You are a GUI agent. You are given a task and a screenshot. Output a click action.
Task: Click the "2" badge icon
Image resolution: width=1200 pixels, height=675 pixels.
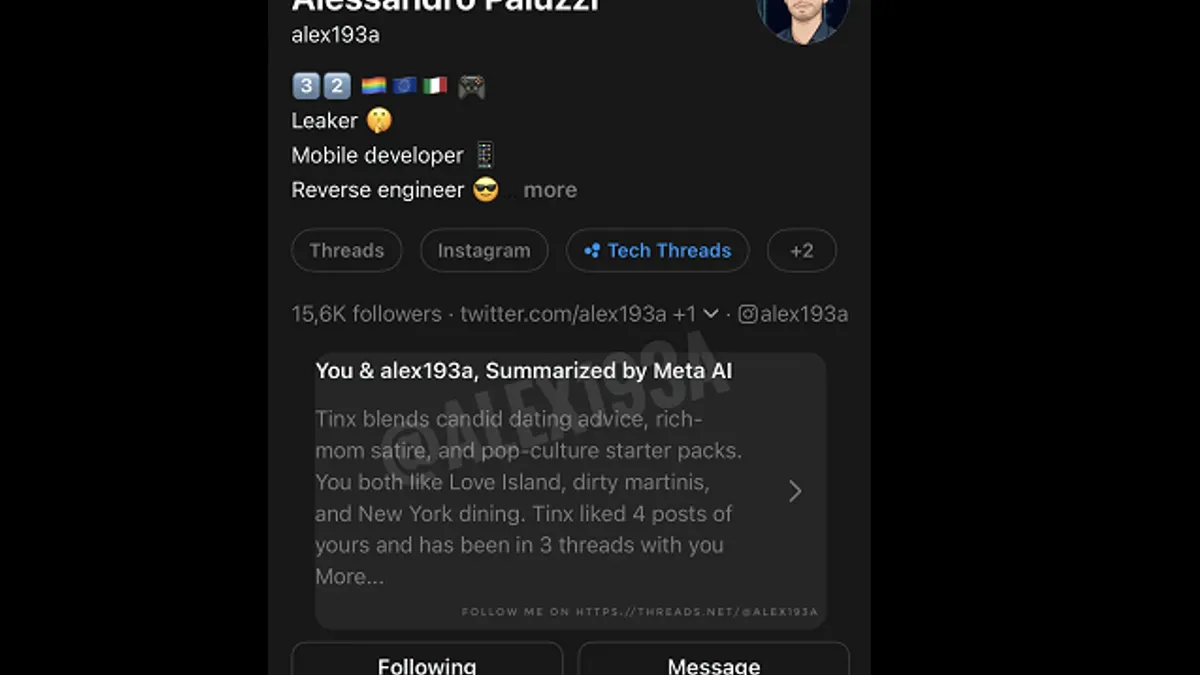click(x=335, y=85)
